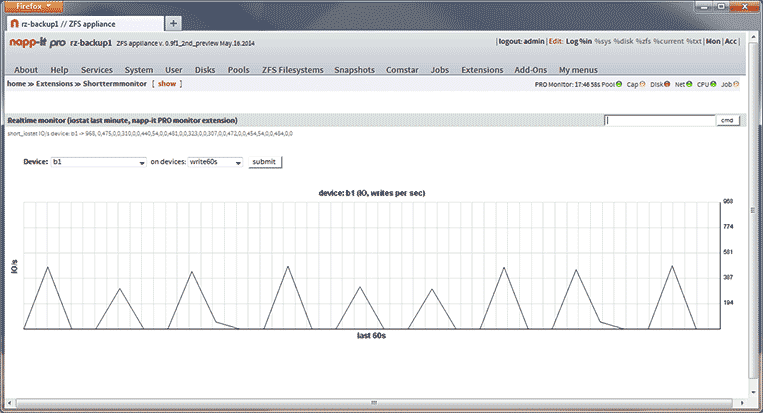
Task: Click the Disk status indicator light
Action: click(x=667, y=84)
